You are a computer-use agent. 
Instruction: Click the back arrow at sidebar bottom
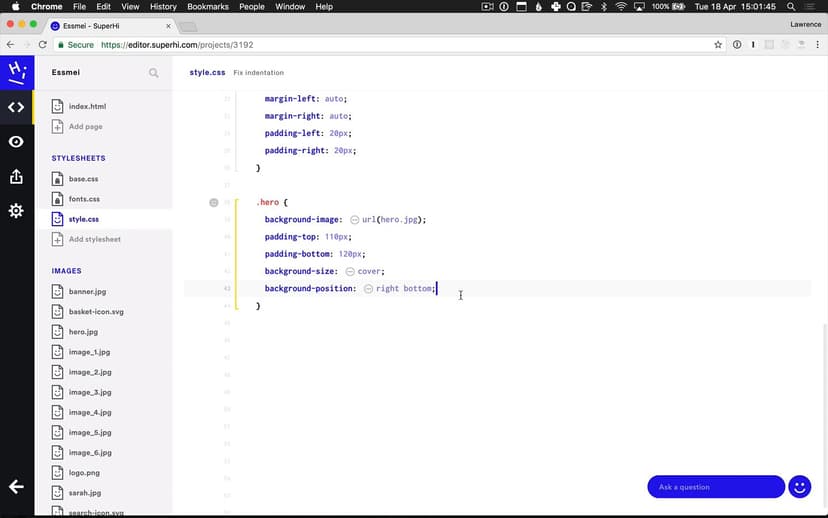16,487
